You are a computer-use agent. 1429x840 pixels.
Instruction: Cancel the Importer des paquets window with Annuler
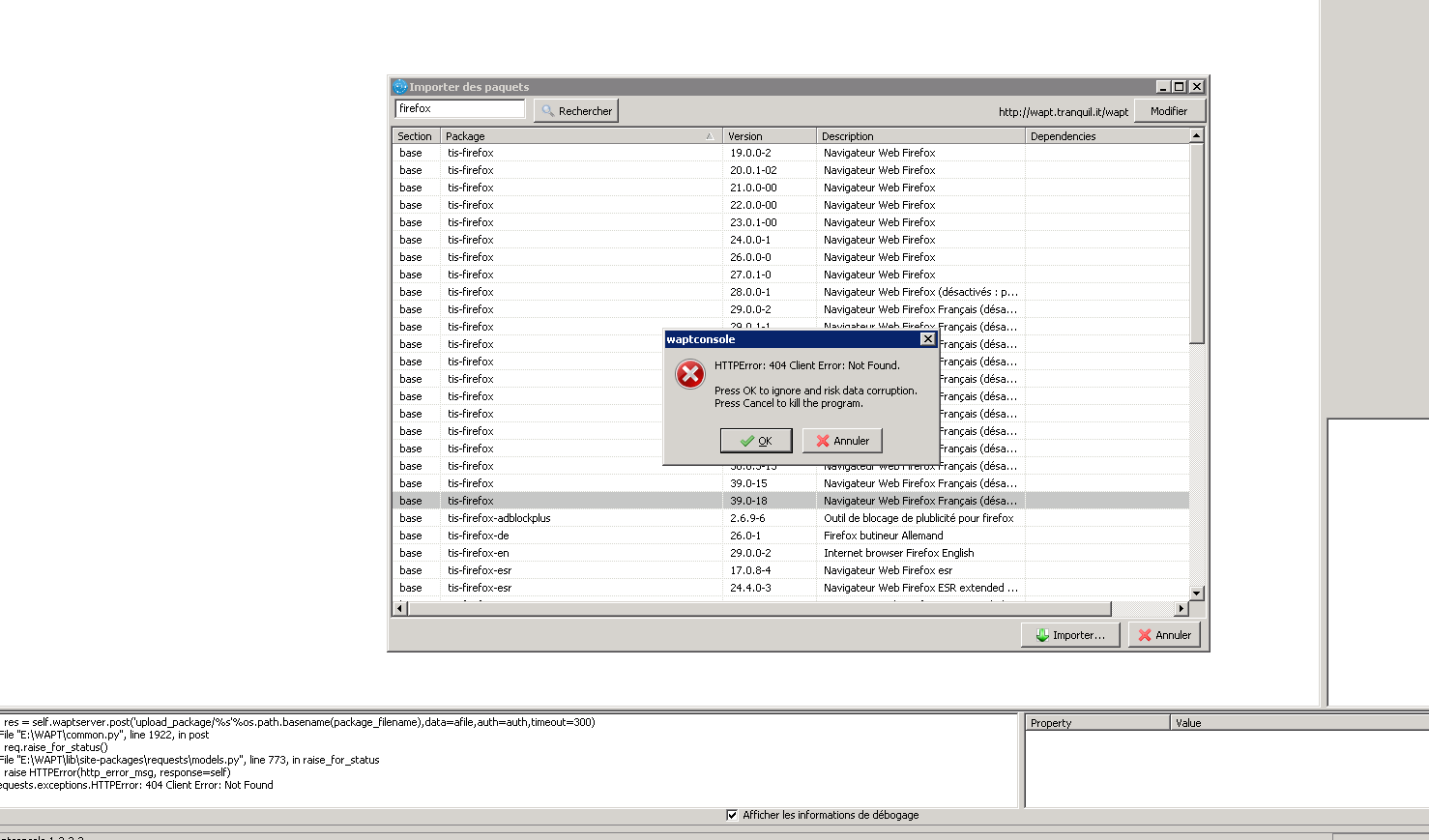[x=1164, y=635]
